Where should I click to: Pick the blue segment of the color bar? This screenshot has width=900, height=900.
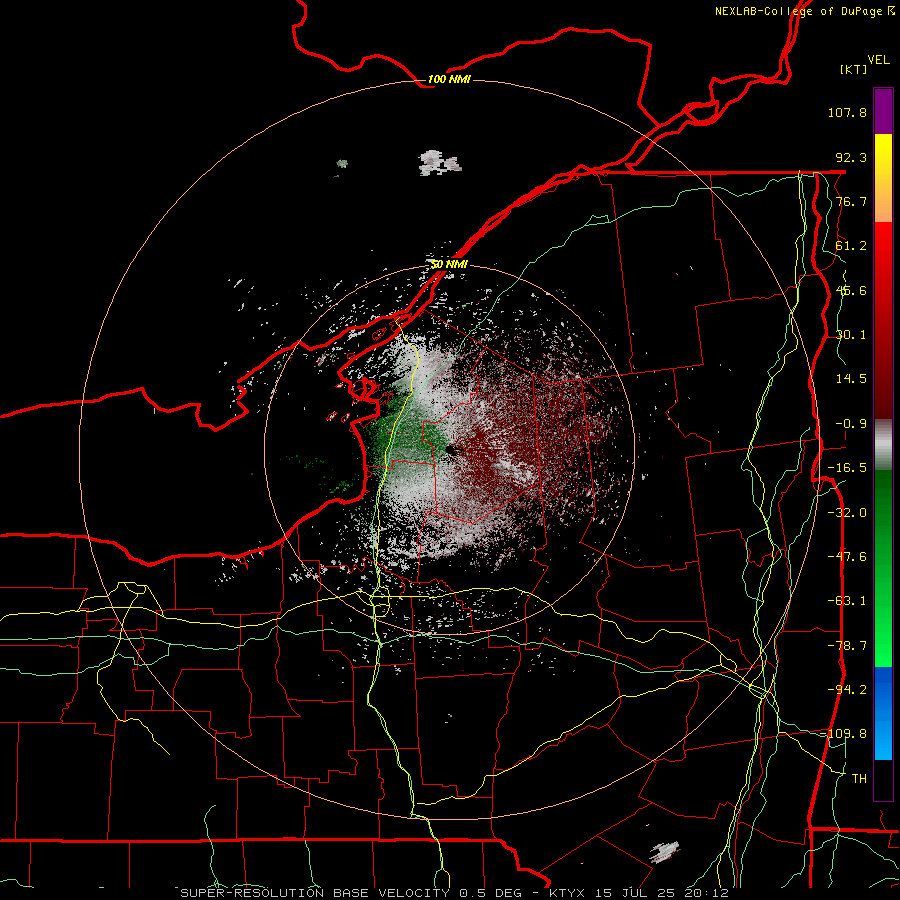(x=883, y=713)
